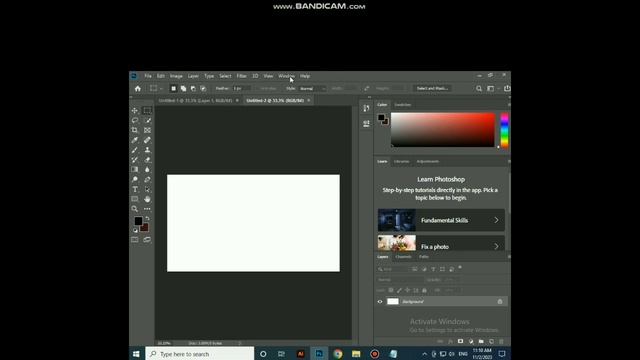
Task: Open the layer filter kind dropdown
Action: (393, 269)
